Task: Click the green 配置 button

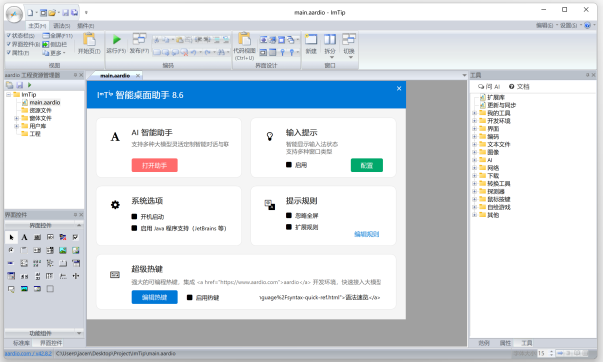Action: (x=367, y=165)
